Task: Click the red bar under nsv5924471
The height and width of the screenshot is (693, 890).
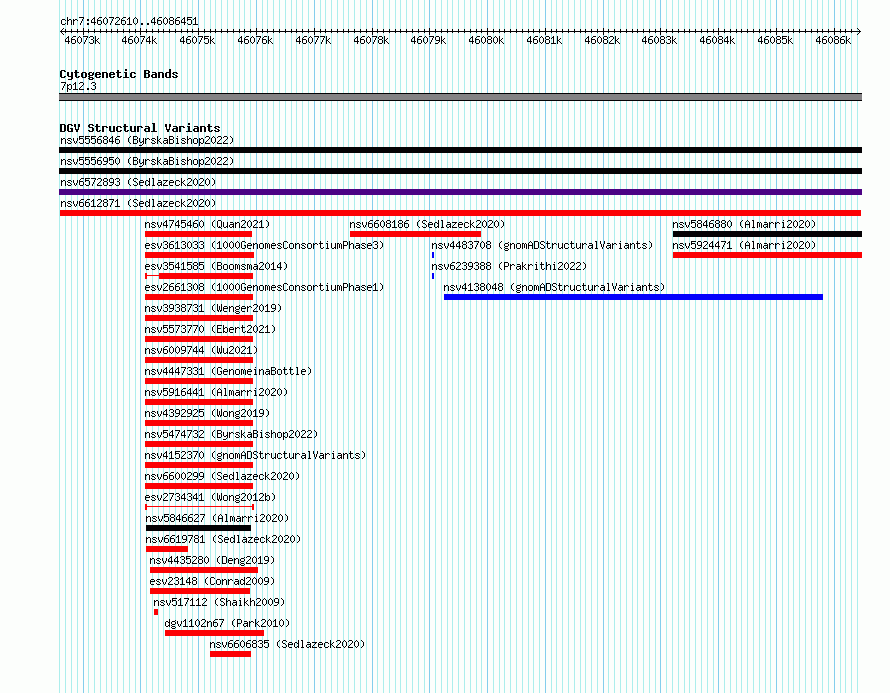Action: [x=767, y=255]
